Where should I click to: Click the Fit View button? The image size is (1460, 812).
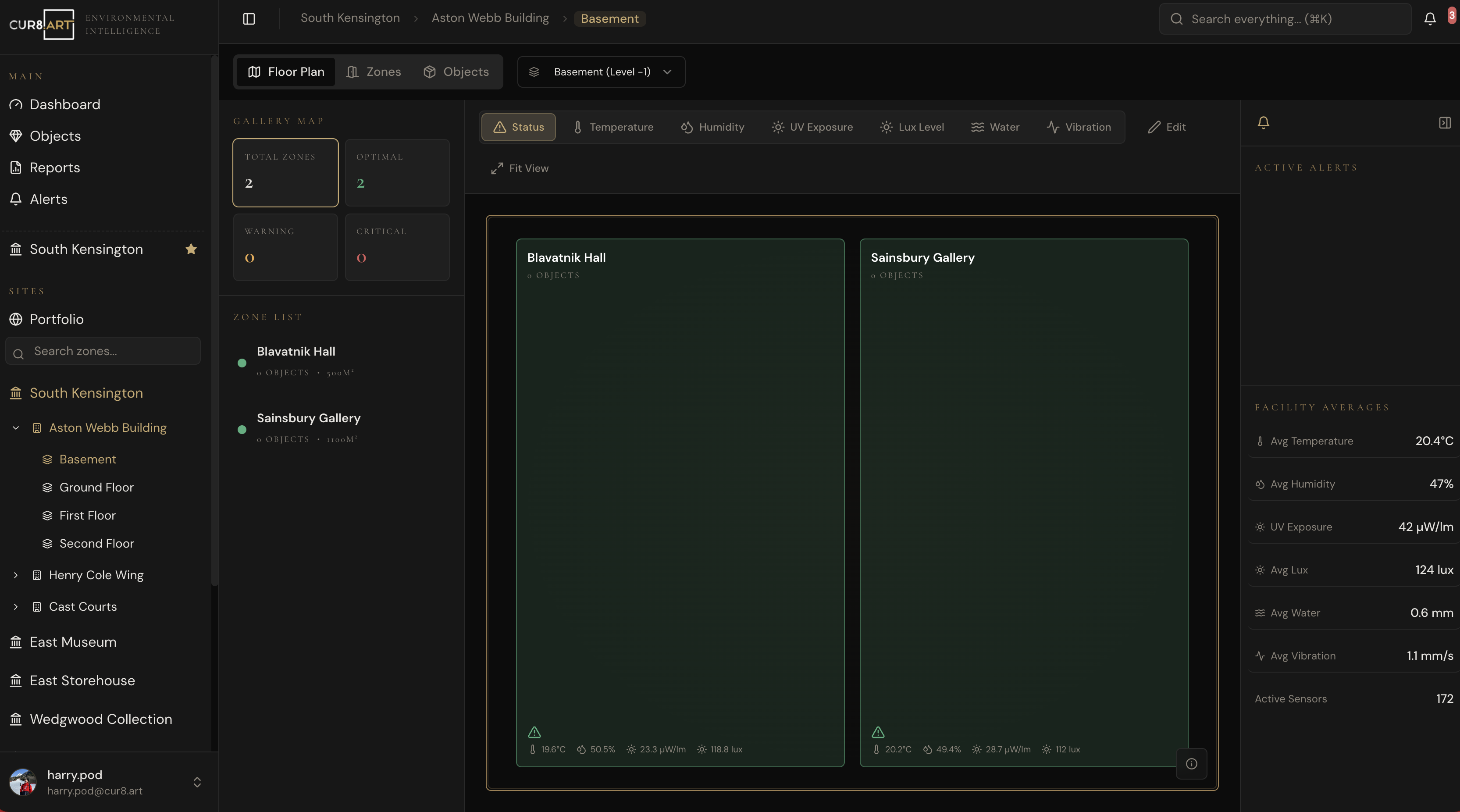520,168
